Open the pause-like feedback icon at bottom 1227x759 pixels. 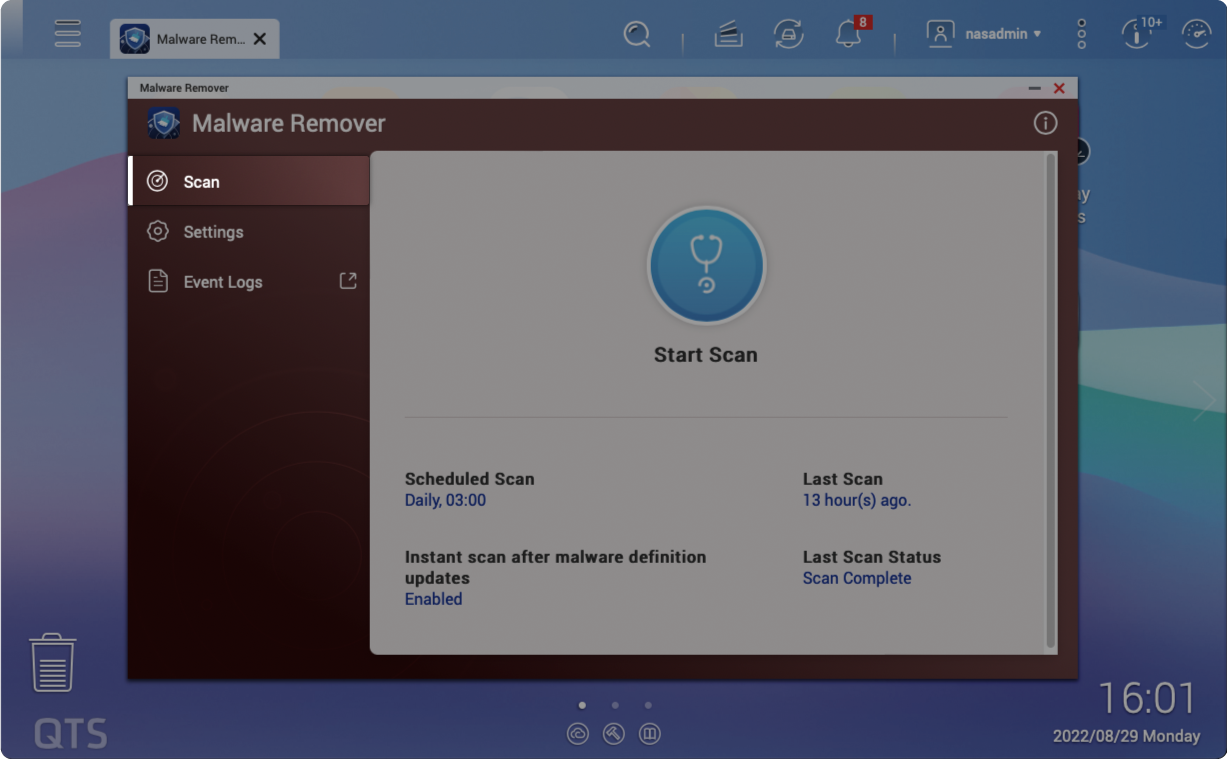click(650, 734)
